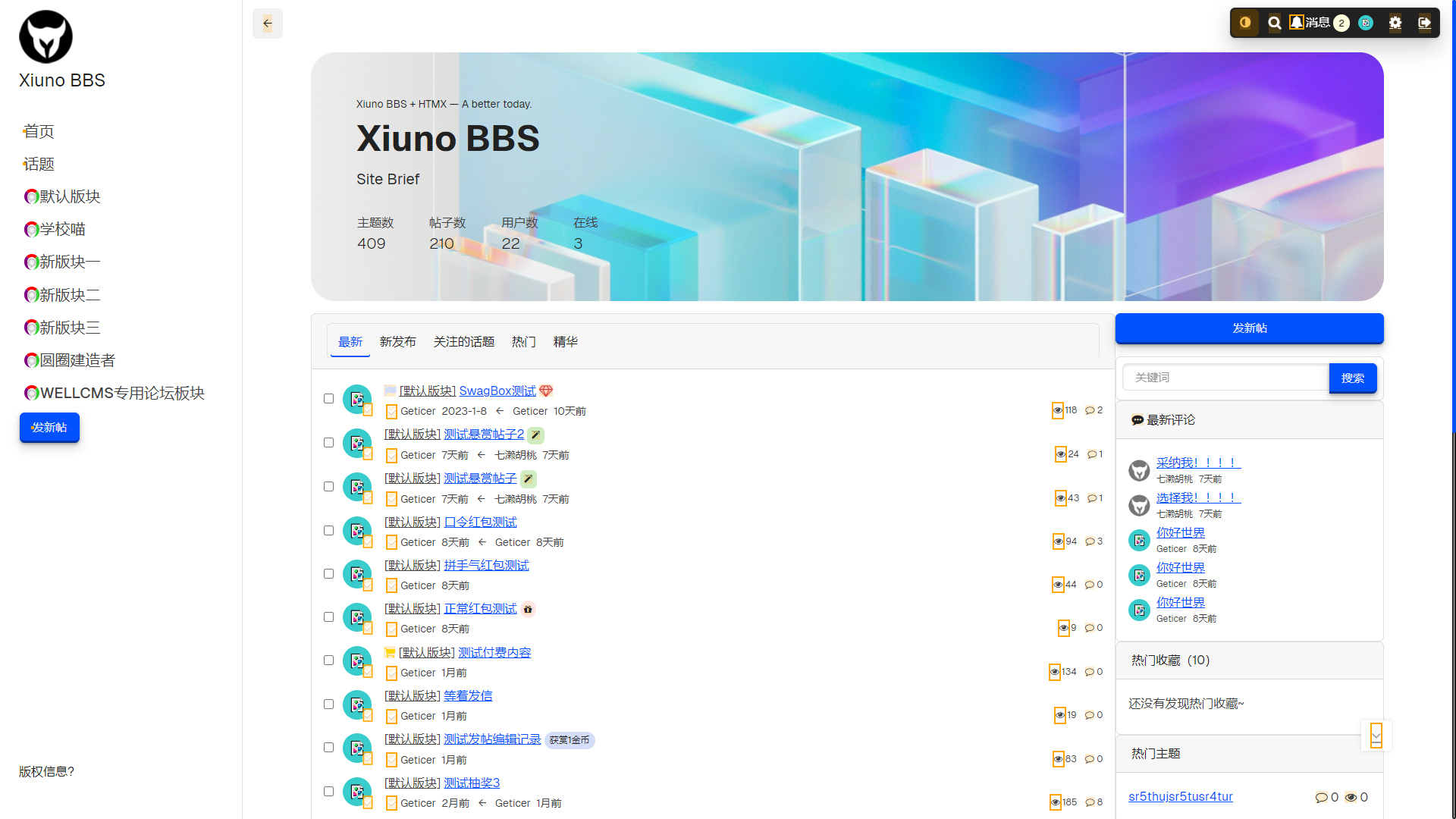Screen dimensions: 1456x819
Task: Check the 测试悬赏帖子2 thread checkbox
Action: coord(329,443)
